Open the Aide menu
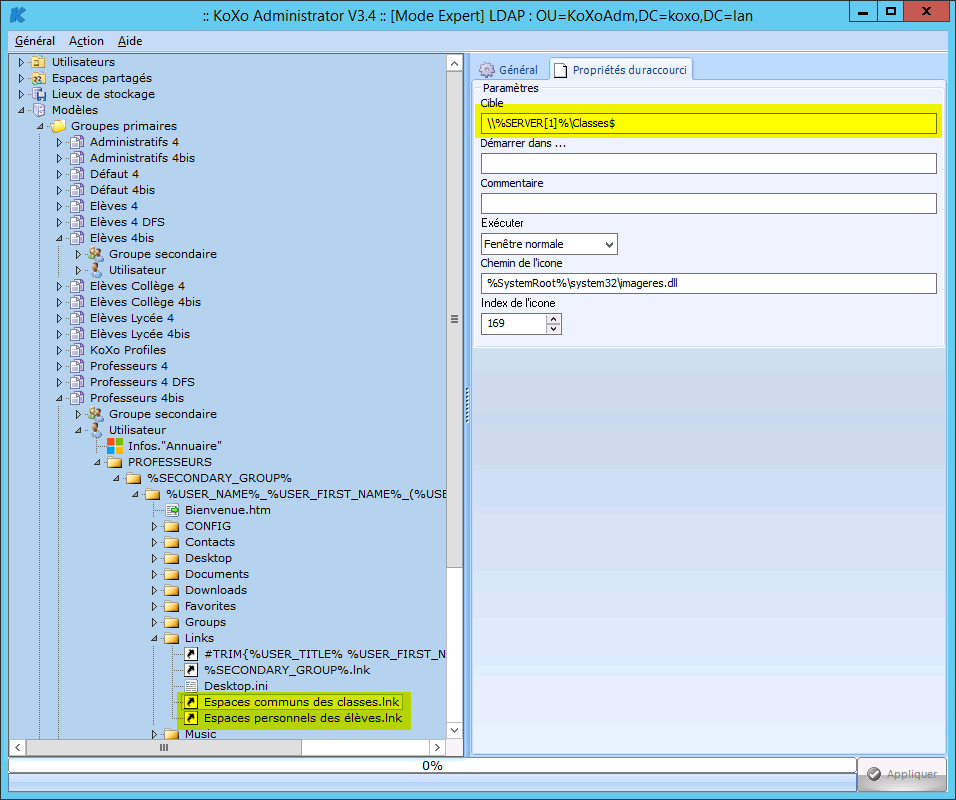The image size is (956, 800). pyautogui.click(x=130, y=41)
